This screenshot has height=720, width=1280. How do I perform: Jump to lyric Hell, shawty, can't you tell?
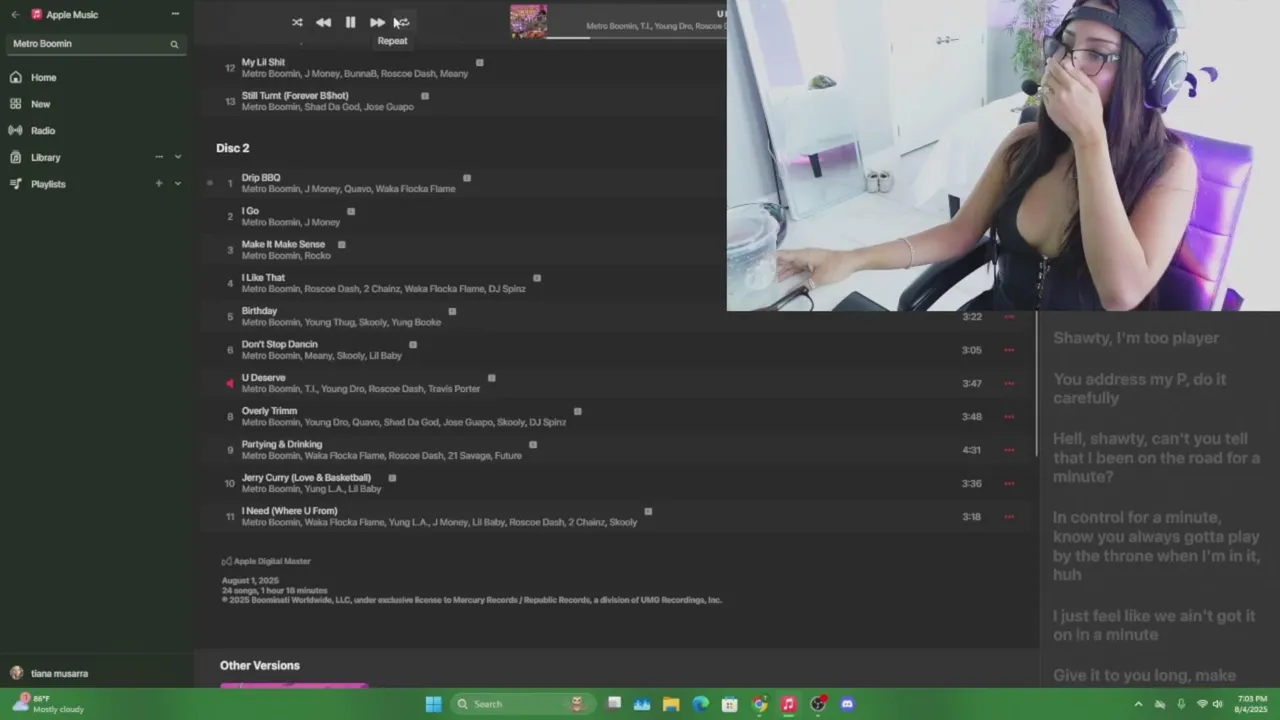coord(1156,458)
